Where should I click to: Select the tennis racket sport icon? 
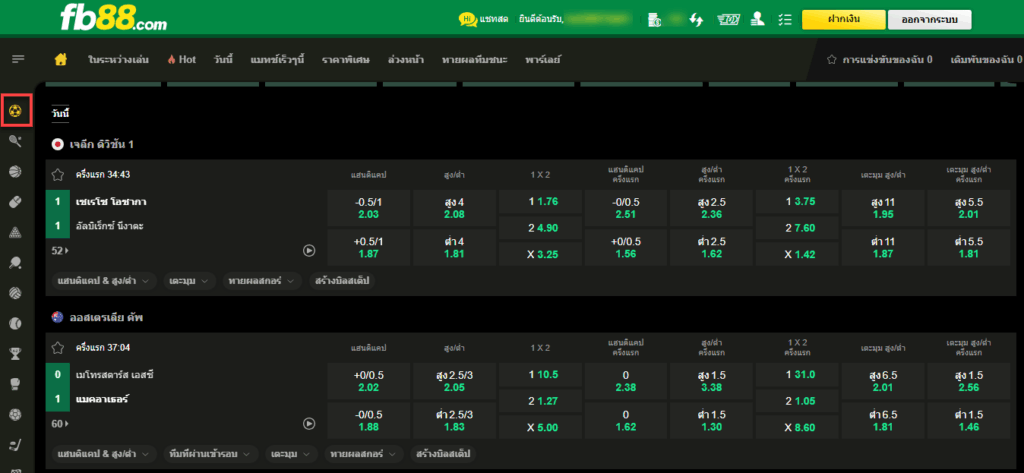click(16, 140)
